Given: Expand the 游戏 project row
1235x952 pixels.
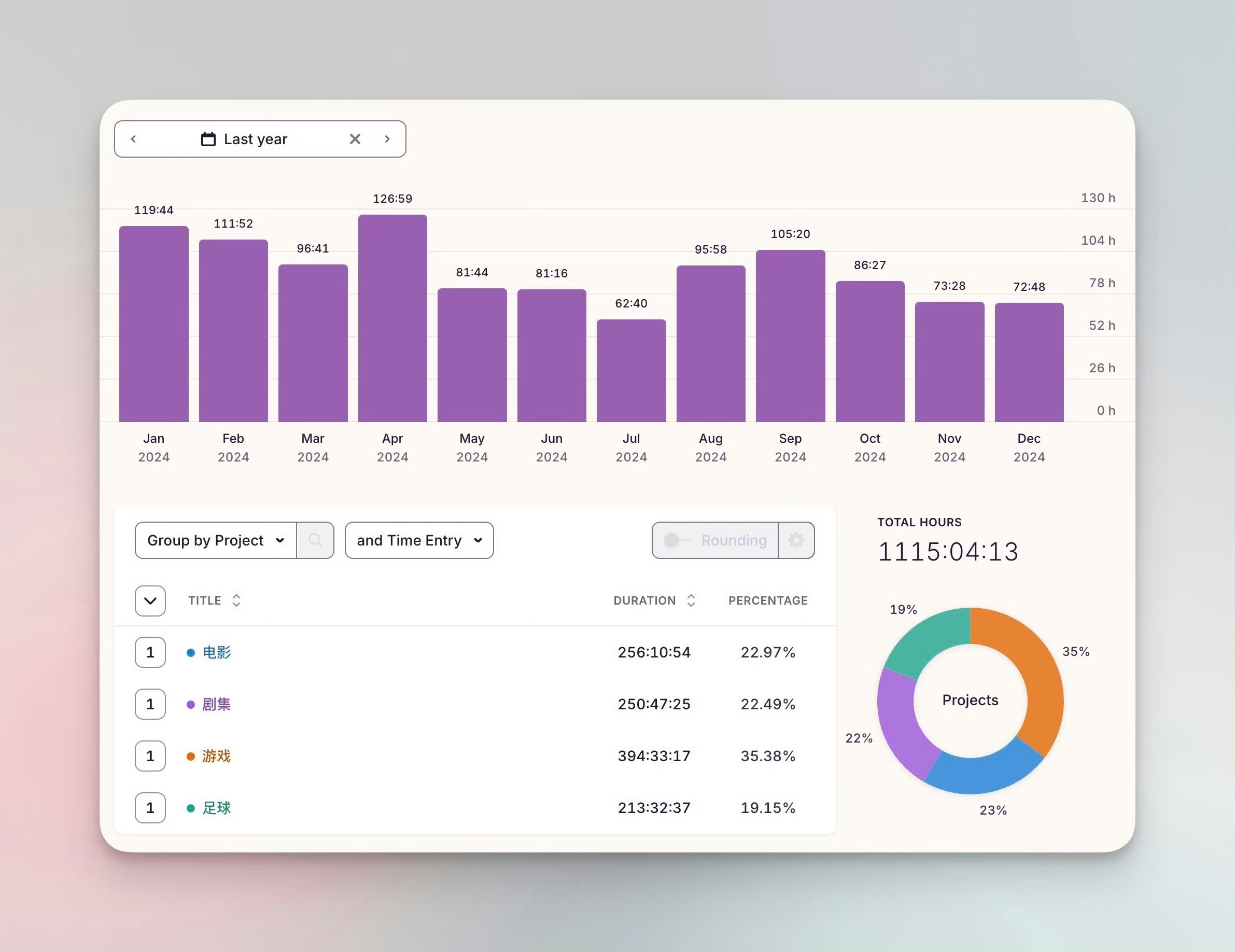Looking at the screenshot, I should click(x=150, y=757).
